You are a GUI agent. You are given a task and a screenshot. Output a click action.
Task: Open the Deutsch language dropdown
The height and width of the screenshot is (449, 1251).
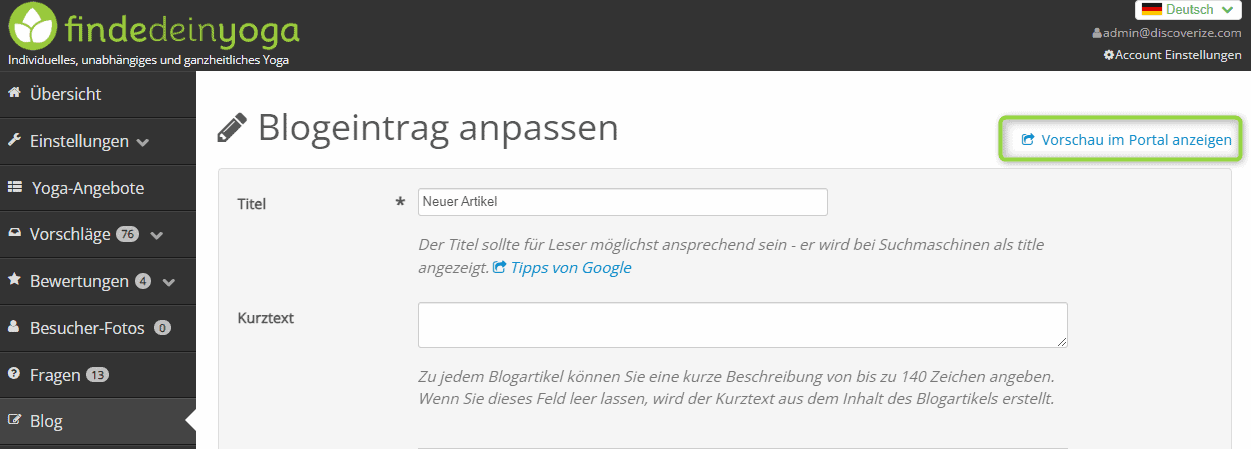click(1189, 10)
